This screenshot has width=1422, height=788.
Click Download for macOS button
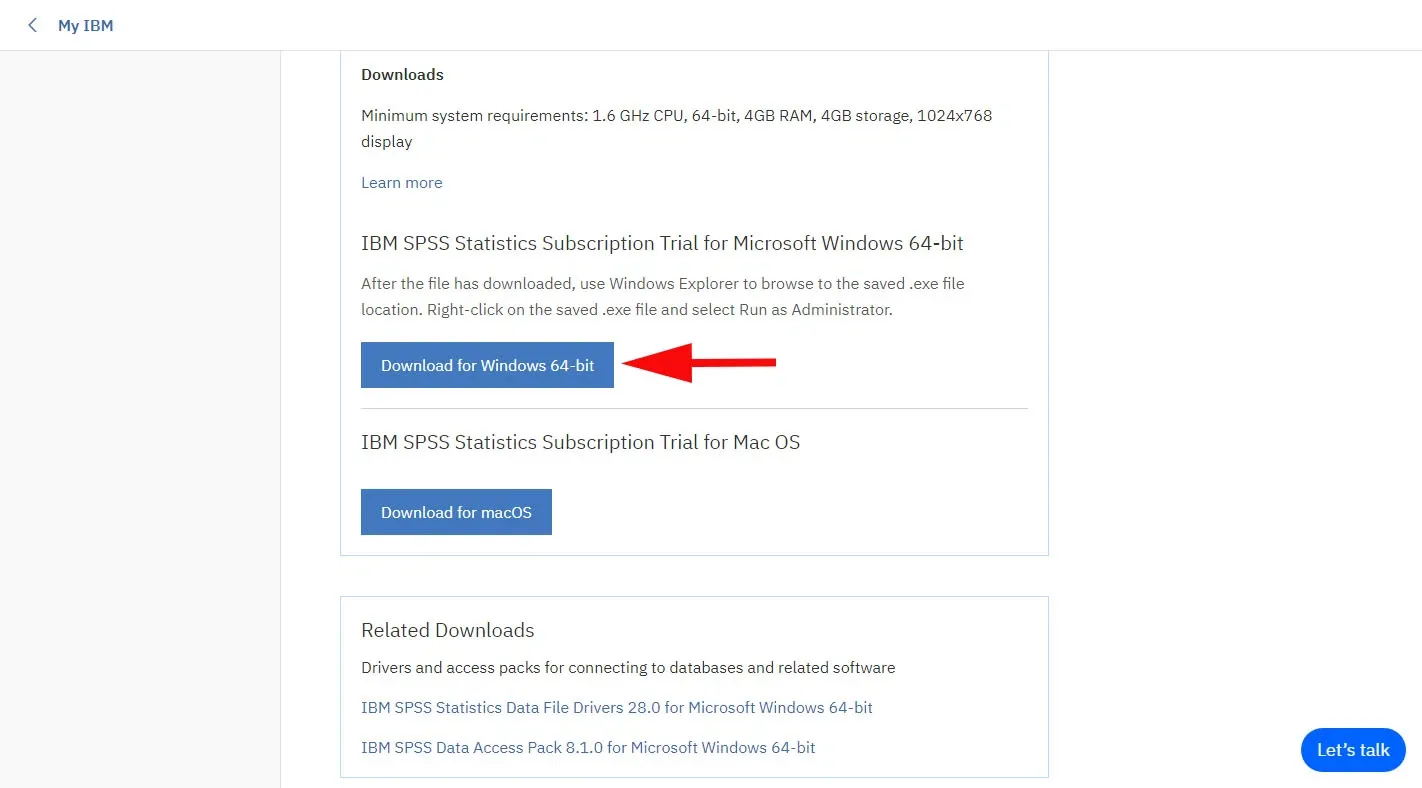point(456,512)
